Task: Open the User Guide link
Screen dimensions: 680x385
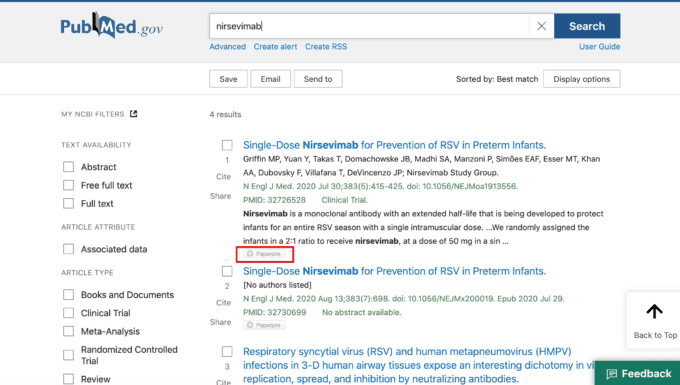Action: 599,46
